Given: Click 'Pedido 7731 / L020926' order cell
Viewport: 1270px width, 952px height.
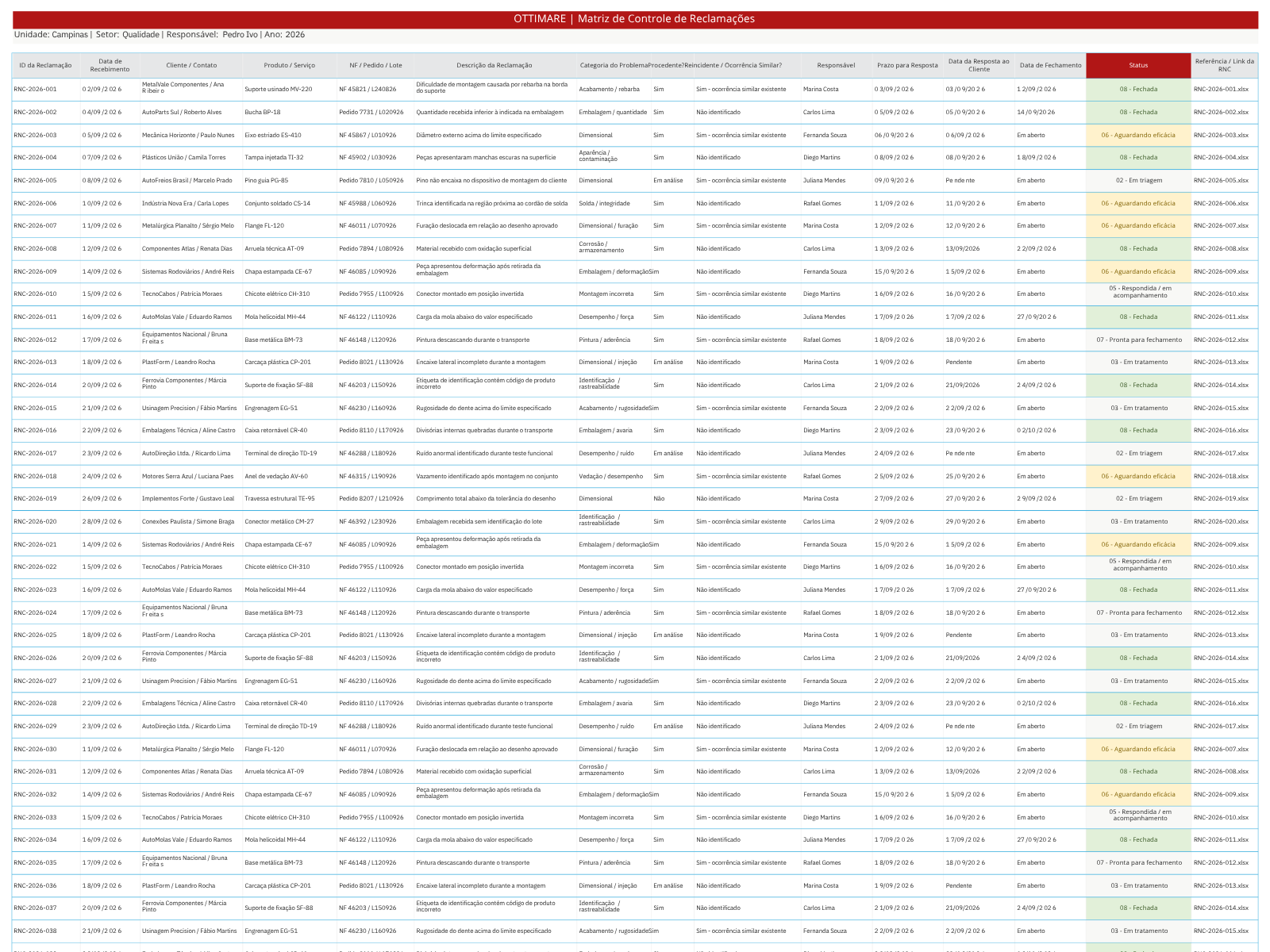Looking at the screenshot, I should (375, 113).
